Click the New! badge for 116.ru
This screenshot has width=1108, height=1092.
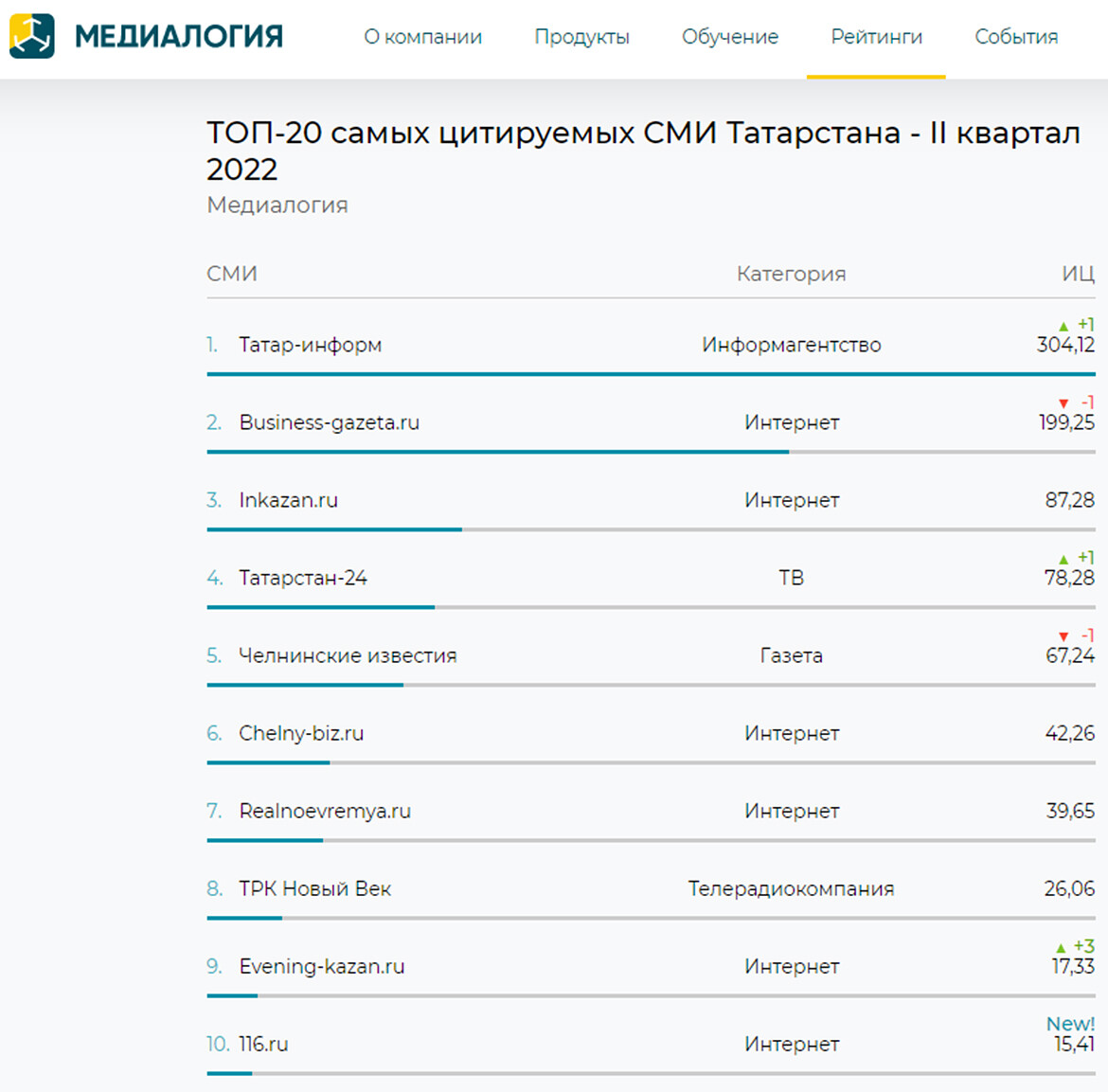(x=1070, y=1024)
